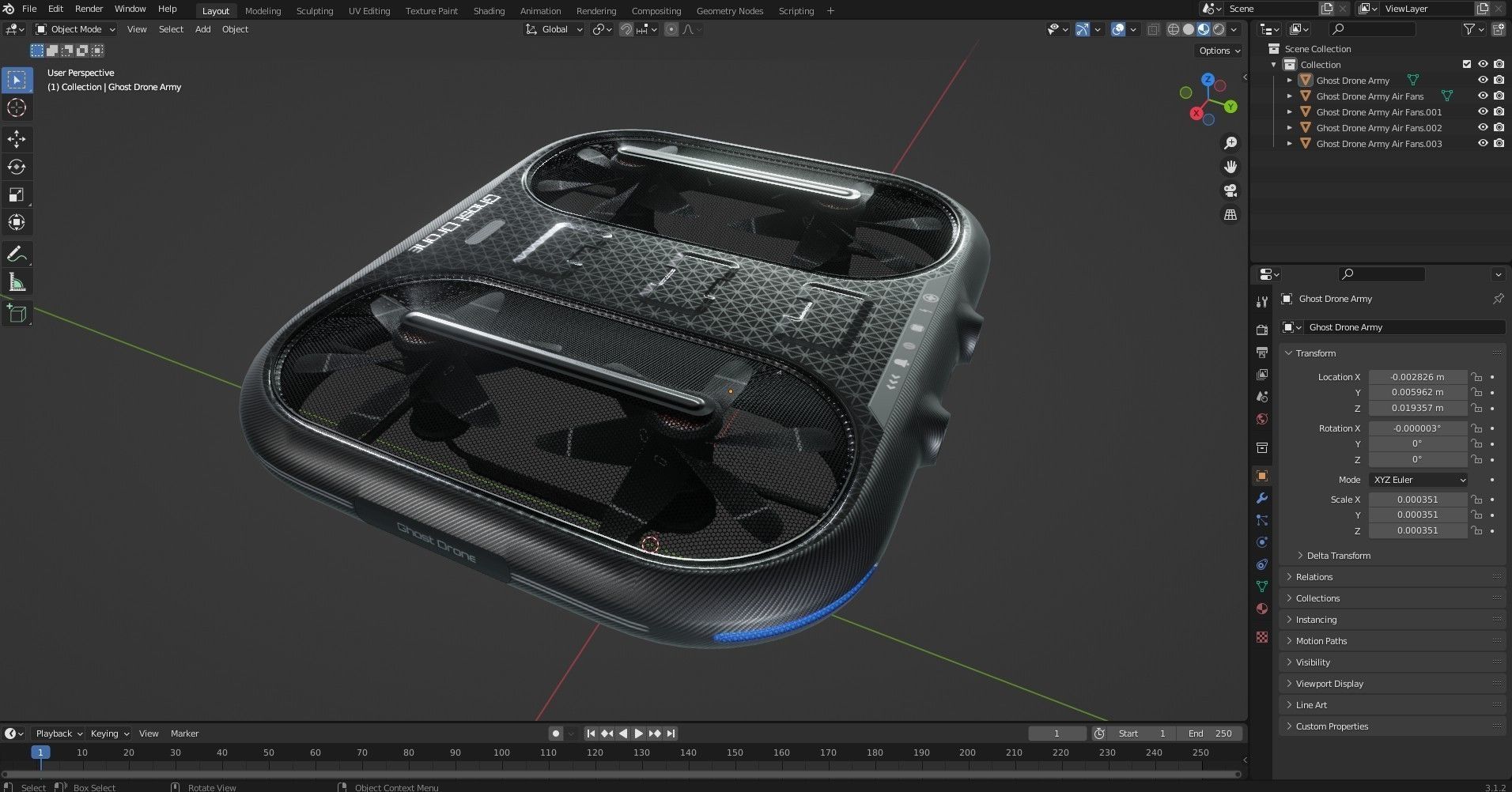Open the Material properties tab

pos(1262,609)
